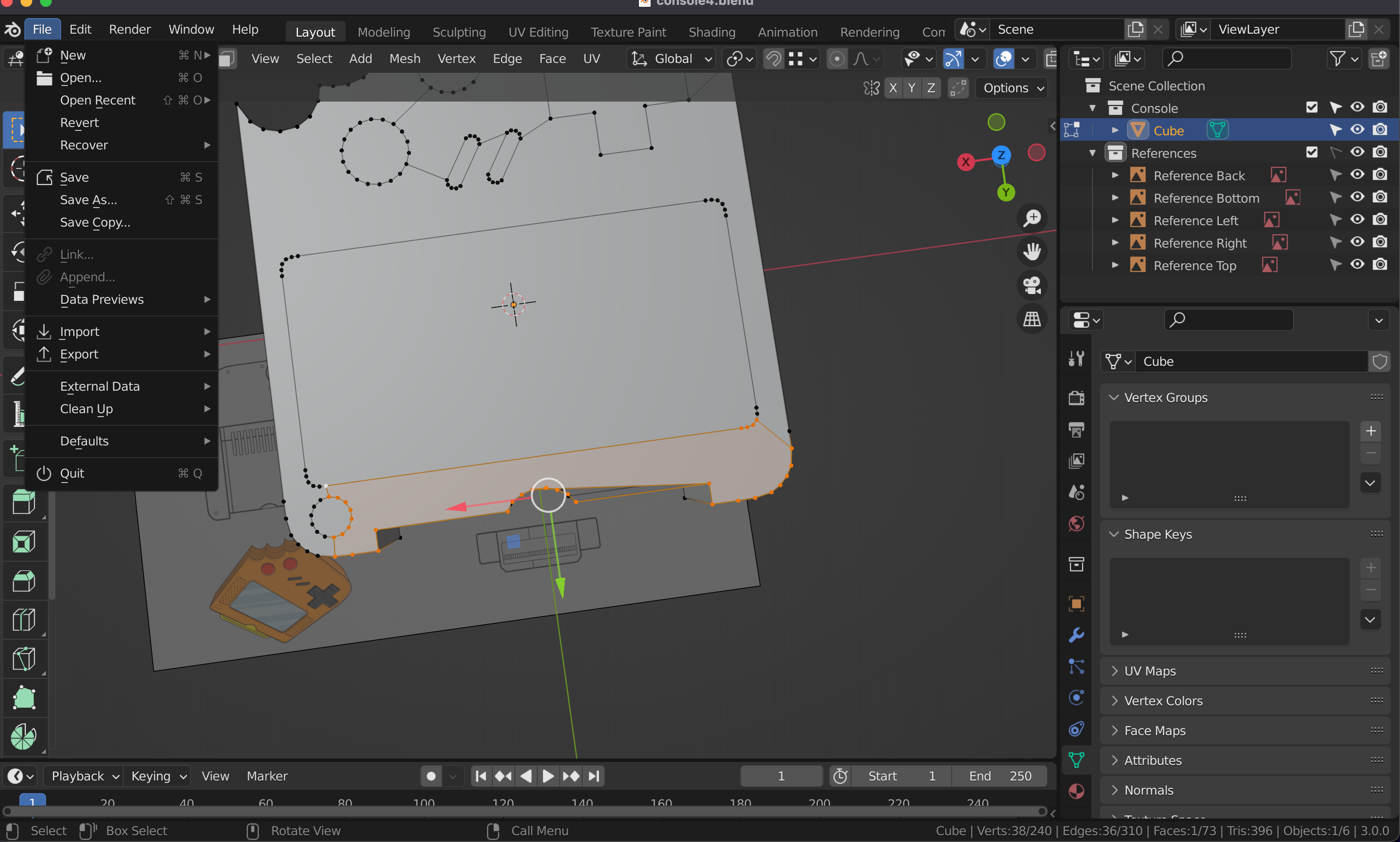Hide Reference Back in viewport
1400x842 pixels.
coord(1357,175)
